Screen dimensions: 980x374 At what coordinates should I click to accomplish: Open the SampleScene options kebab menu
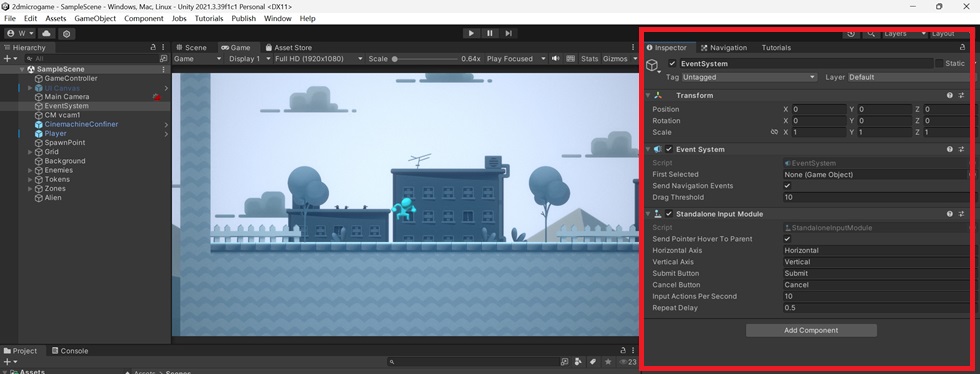tap(164, 69)
